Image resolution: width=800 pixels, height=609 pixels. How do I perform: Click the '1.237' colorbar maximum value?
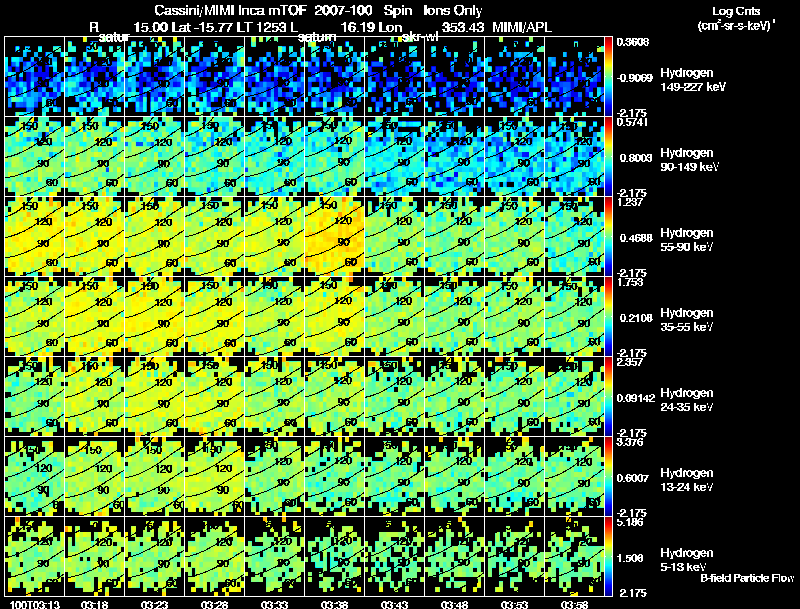coord(630,202)
